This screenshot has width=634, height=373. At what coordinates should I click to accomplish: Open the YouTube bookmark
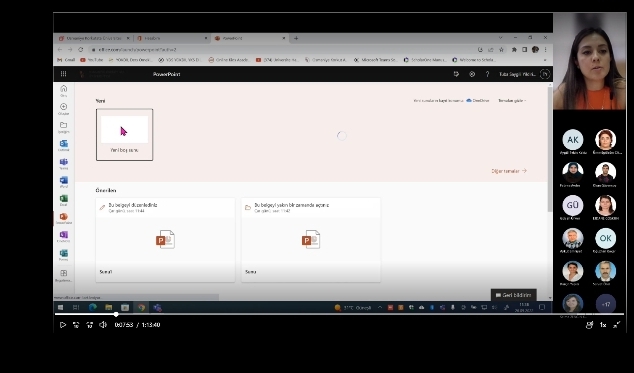click(x=91, y=60)
